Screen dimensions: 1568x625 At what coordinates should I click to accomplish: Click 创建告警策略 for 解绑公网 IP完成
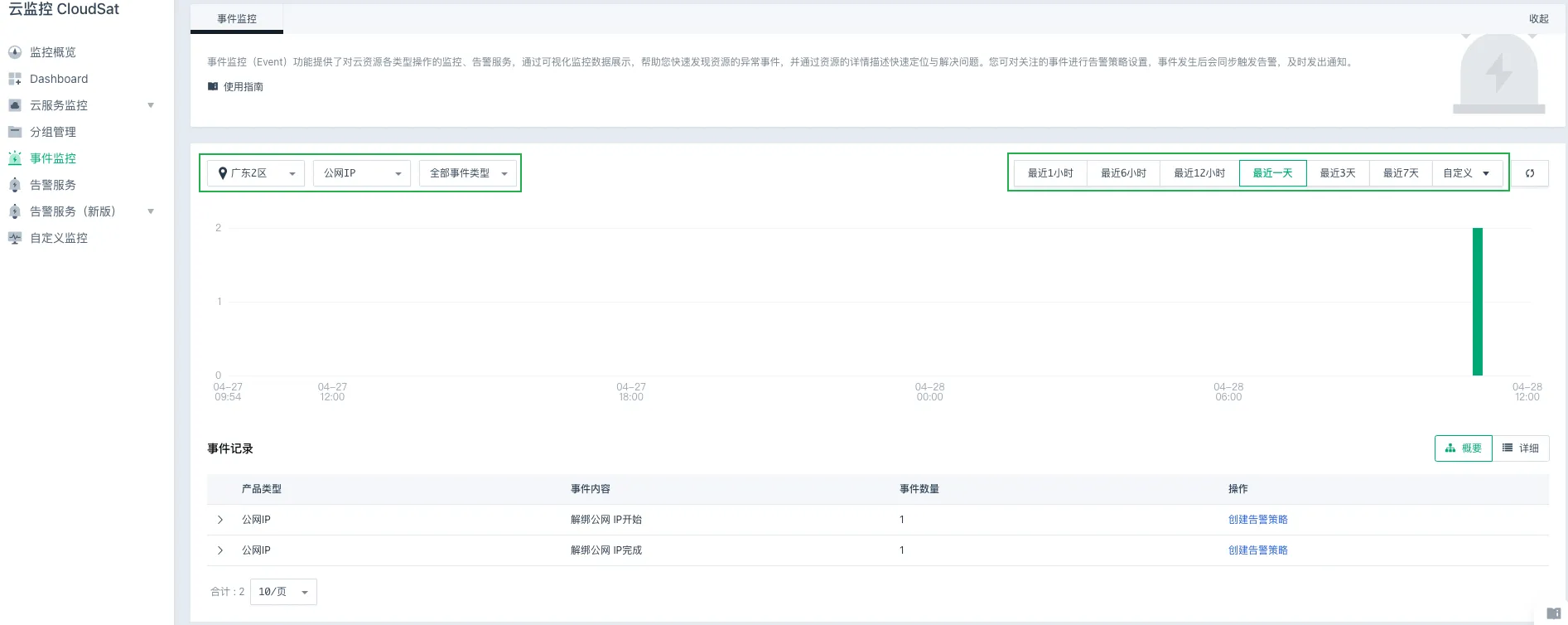[x=1257, y=550]
